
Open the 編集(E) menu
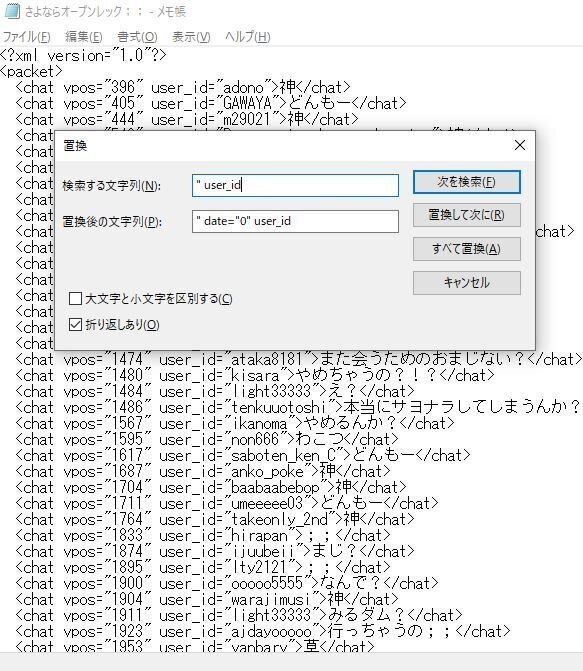[83, 37]
